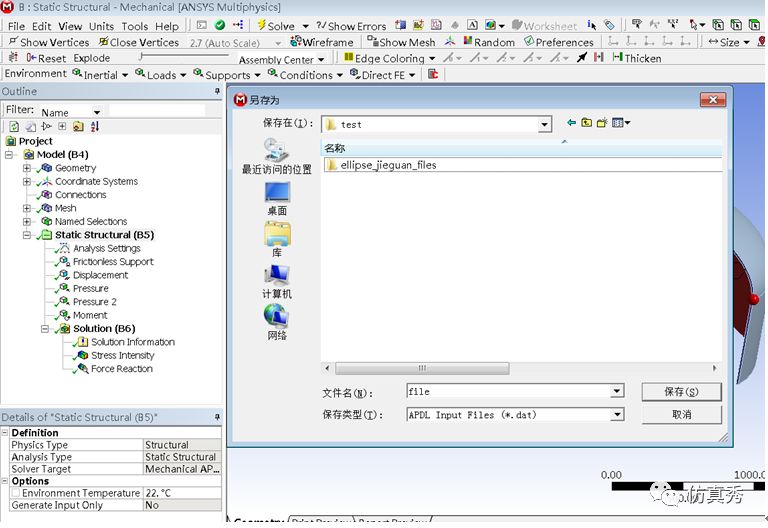Collapse Solution (B6) node
768x528 pixels.
pos(45,329)
